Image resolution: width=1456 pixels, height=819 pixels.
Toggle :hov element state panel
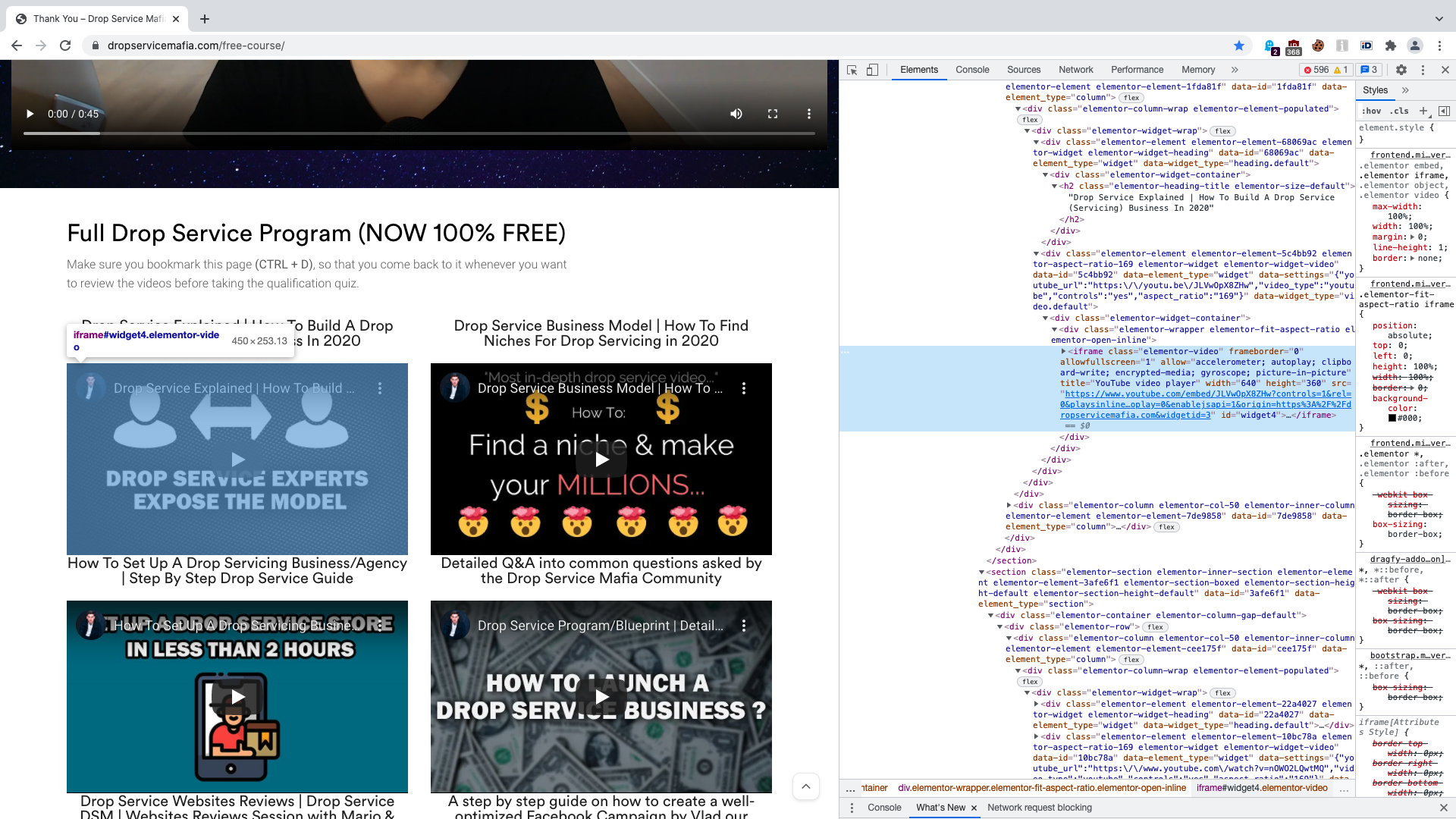1371,111
